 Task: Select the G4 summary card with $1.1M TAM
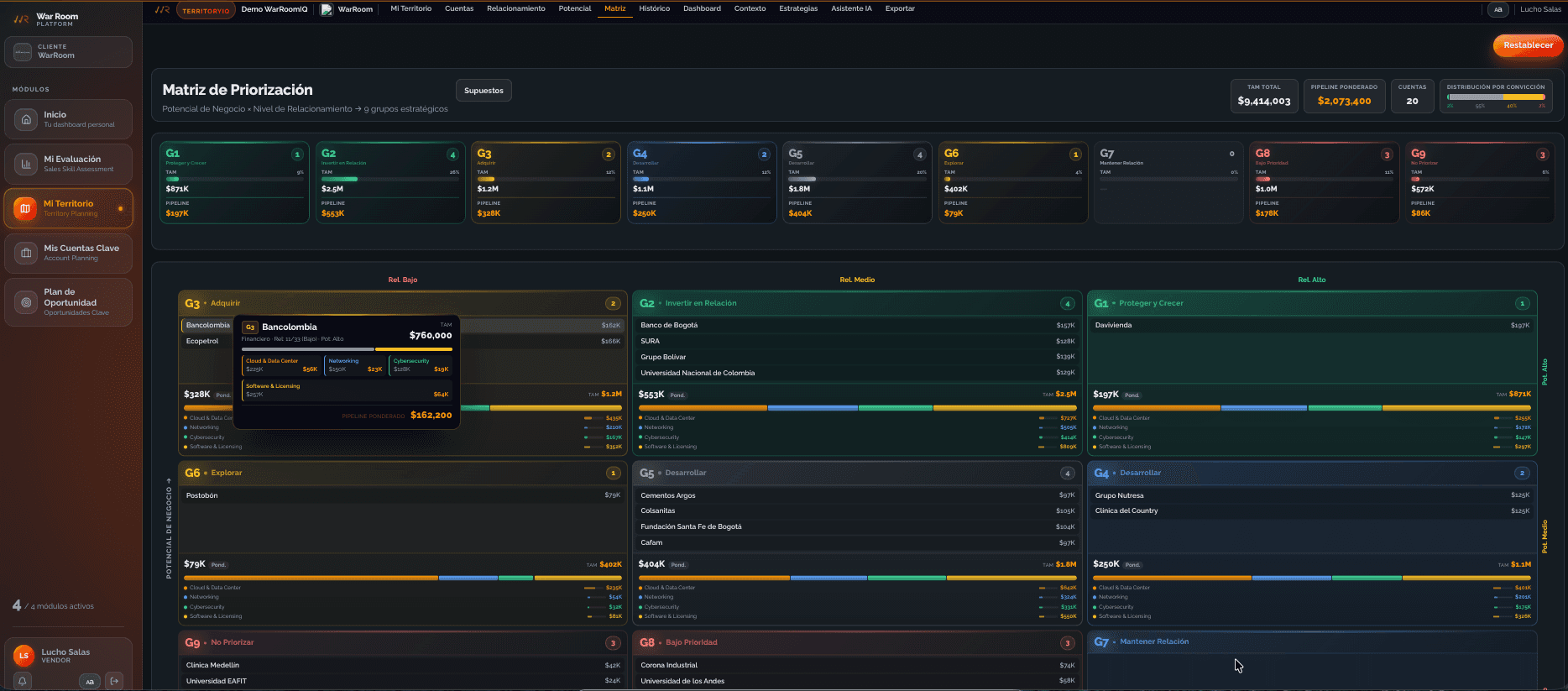coord(702,182)
